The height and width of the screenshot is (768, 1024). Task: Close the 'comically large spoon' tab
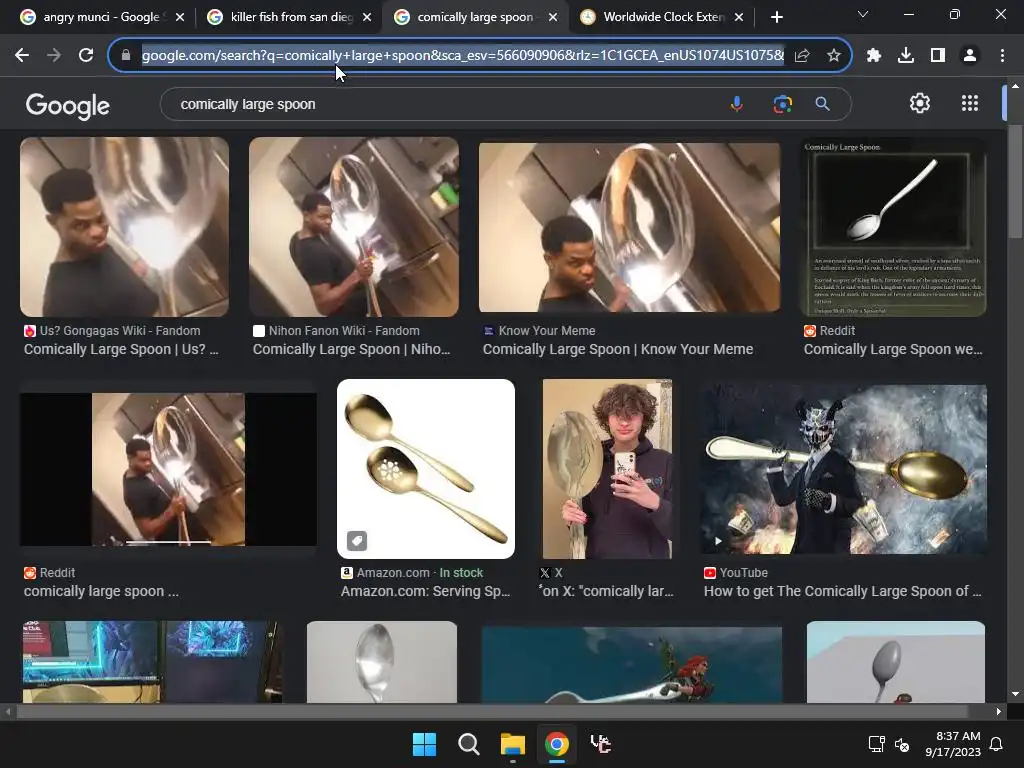553,17
